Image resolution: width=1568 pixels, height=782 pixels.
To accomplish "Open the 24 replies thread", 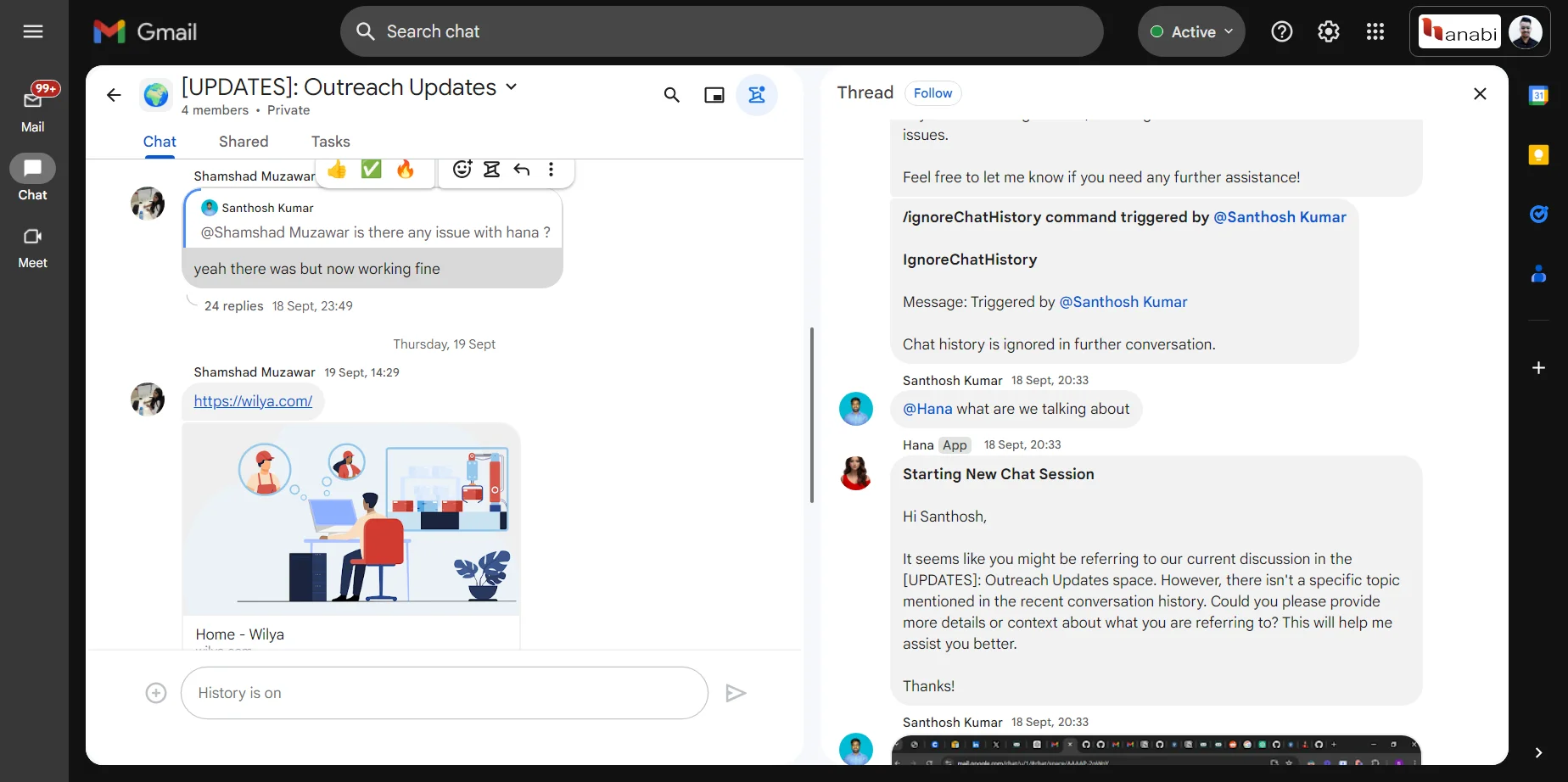I will click(x=234, y=306).
